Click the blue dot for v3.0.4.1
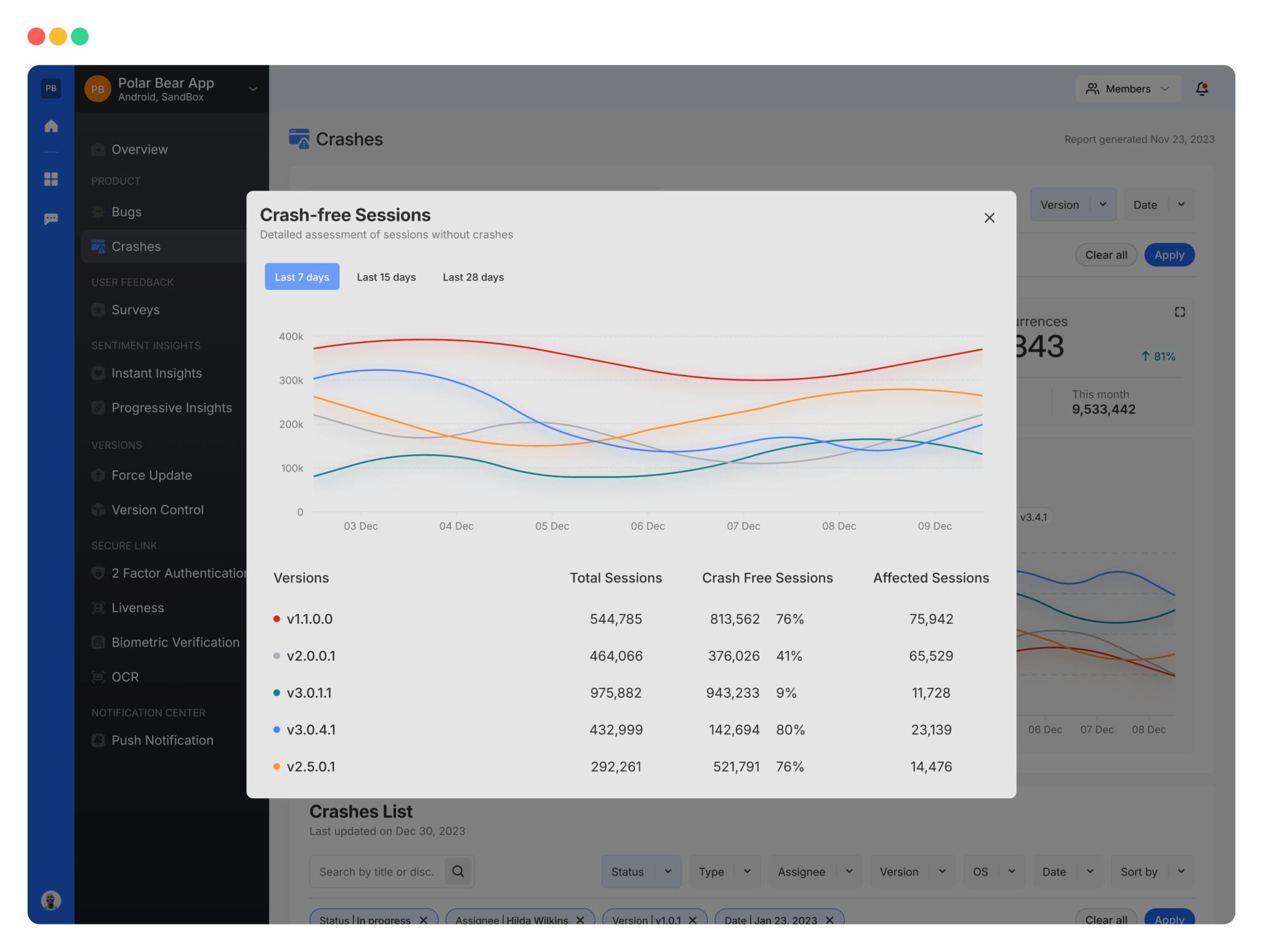The height and width of the screenshot is (952, 1263). (276, 729)
